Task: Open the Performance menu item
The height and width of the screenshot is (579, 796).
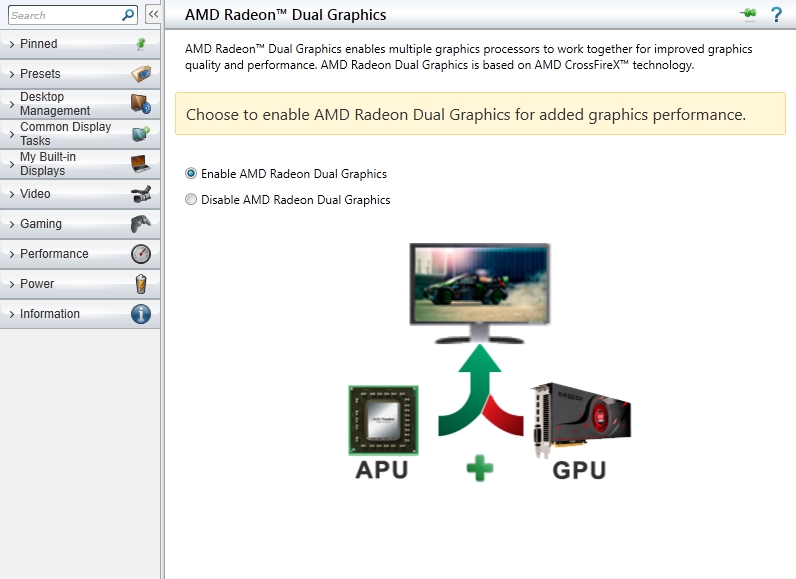Action: tap(80, 254)
